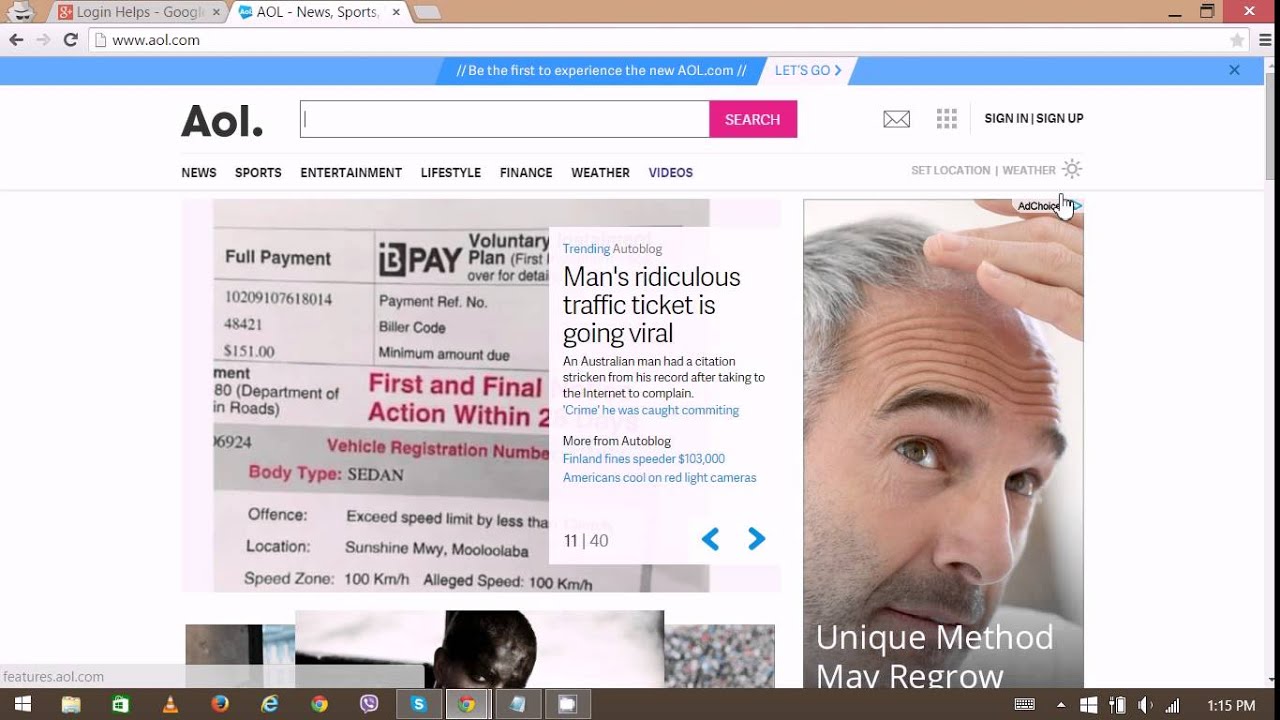Dismiss the blue AOL.com banner with X
The height and width of the screenshot is (720, 1280).
[1234, 70]
